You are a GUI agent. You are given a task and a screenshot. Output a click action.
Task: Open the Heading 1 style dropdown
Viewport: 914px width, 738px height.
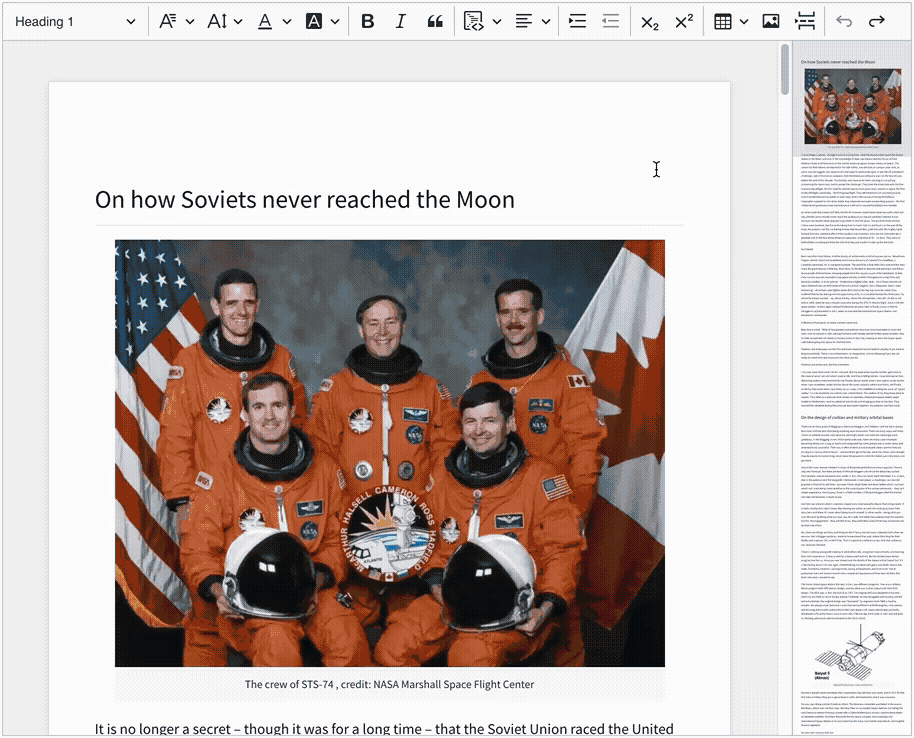tap(75, 22)
